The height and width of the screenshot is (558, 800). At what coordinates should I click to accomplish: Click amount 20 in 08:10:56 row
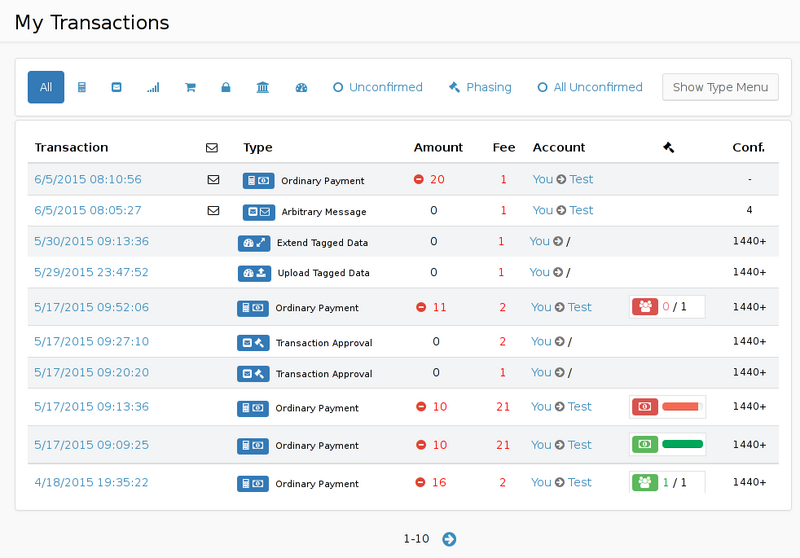437,179
